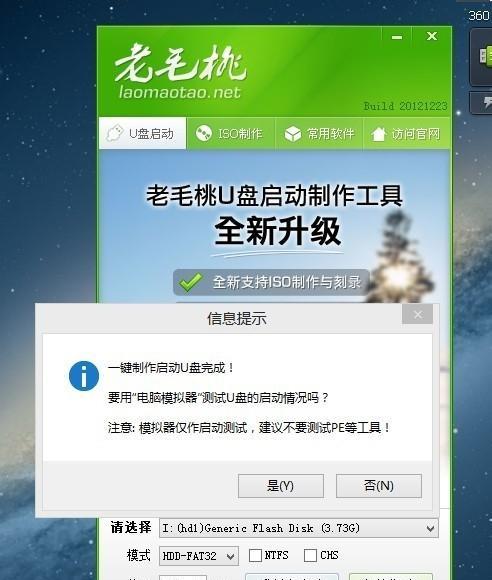Screen dimensions: 492x580
Task: Click the USB drive icon on U盘启动 tab
Action: (114, 133)
